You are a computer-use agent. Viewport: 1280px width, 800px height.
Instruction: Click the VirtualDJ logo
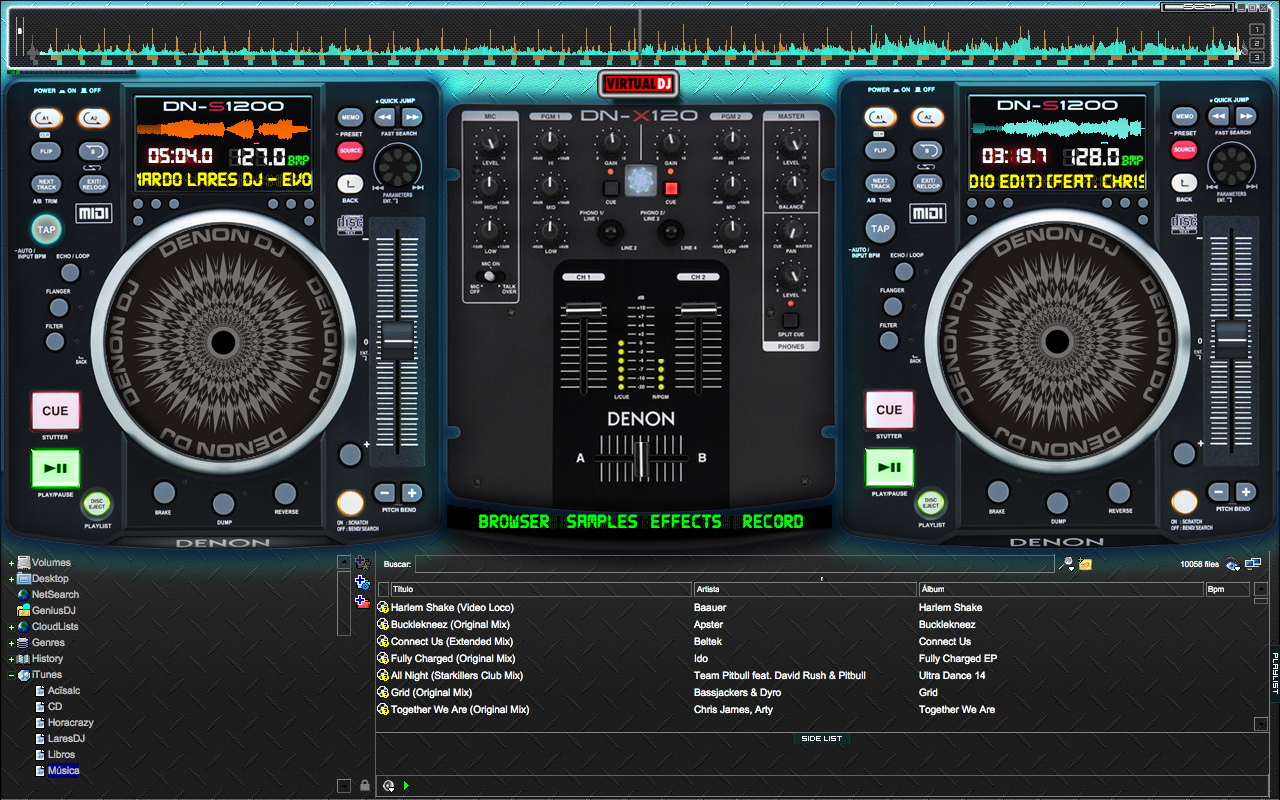[640, 84]
